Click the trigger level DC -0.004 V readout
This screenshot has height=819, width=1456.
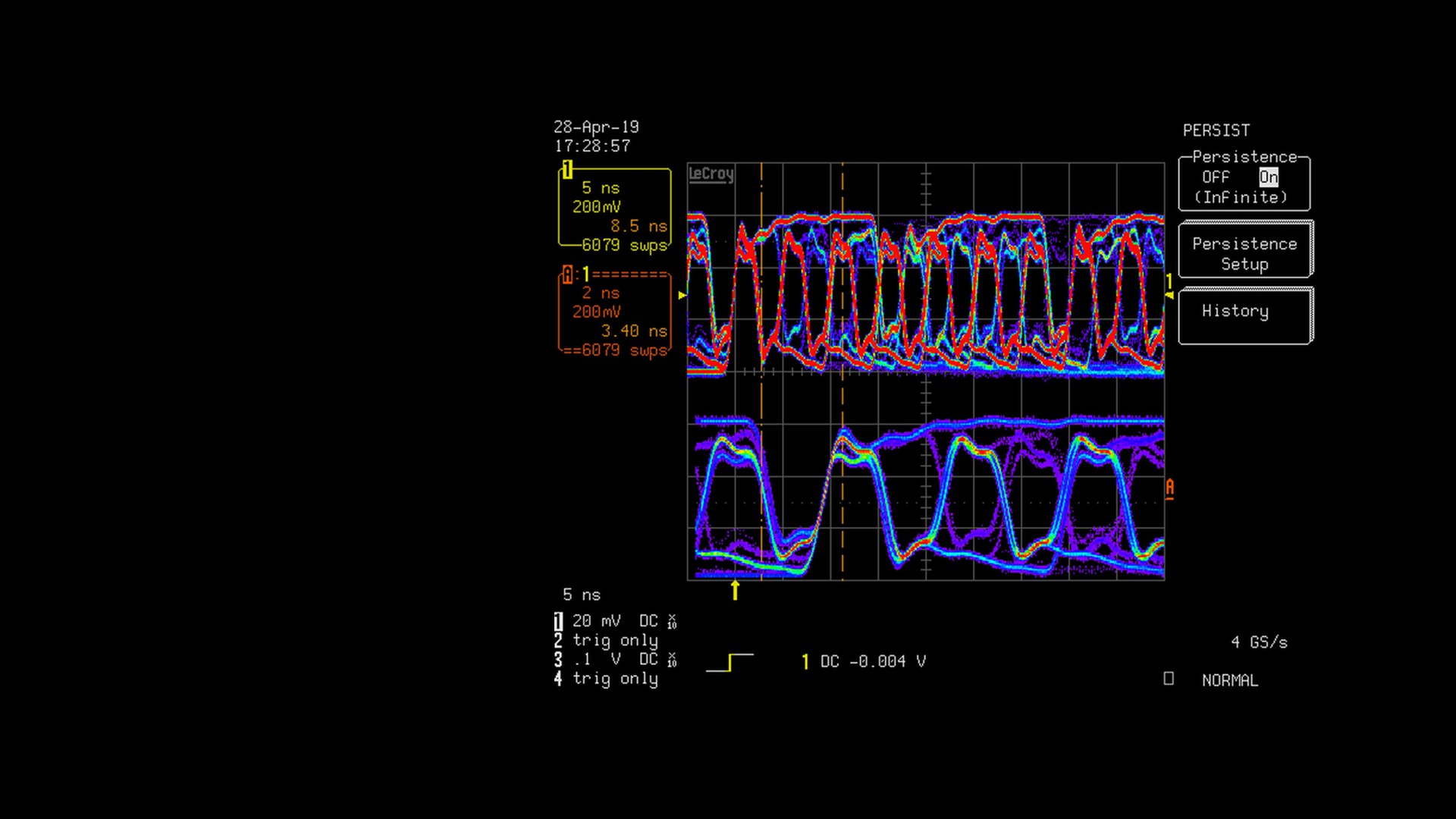click(x=872, y=662)
